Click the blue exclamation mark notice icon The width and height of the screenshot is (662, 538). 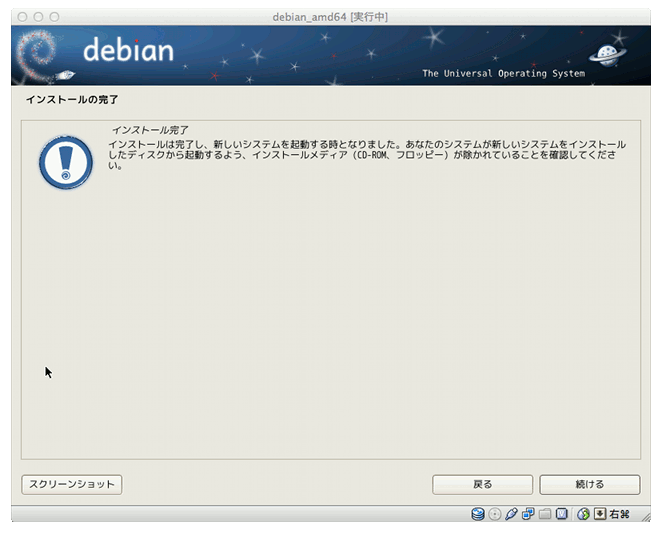click(x=65, y=163)
